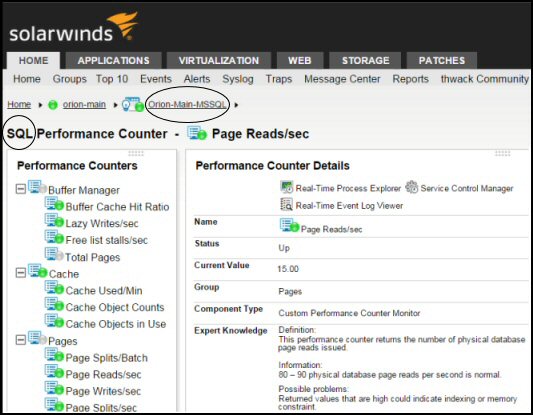Open the Real-Time Event Log Viewer link

(x=349, y=206)
